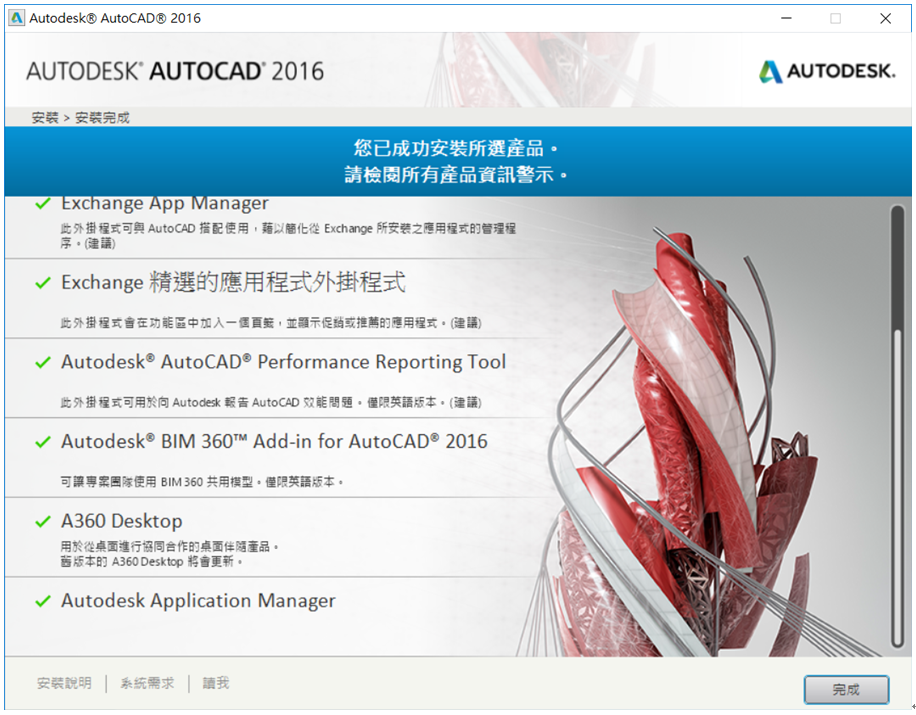Click the 安裝 breadcrumb text
916x715 pixels.
coord(45,117)
